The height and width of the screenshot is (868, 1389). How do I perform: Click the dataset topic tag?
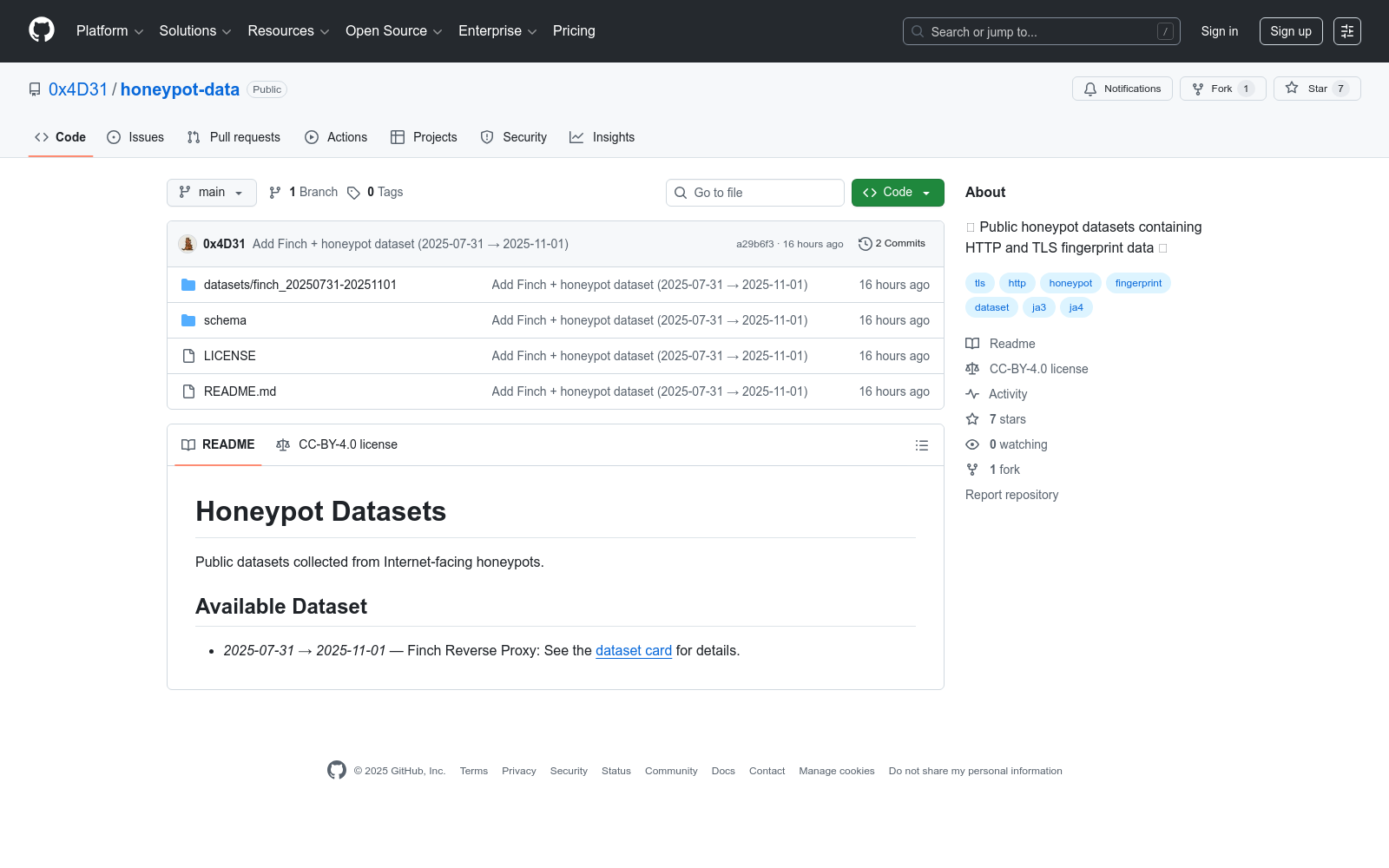(x=991, y=307)
